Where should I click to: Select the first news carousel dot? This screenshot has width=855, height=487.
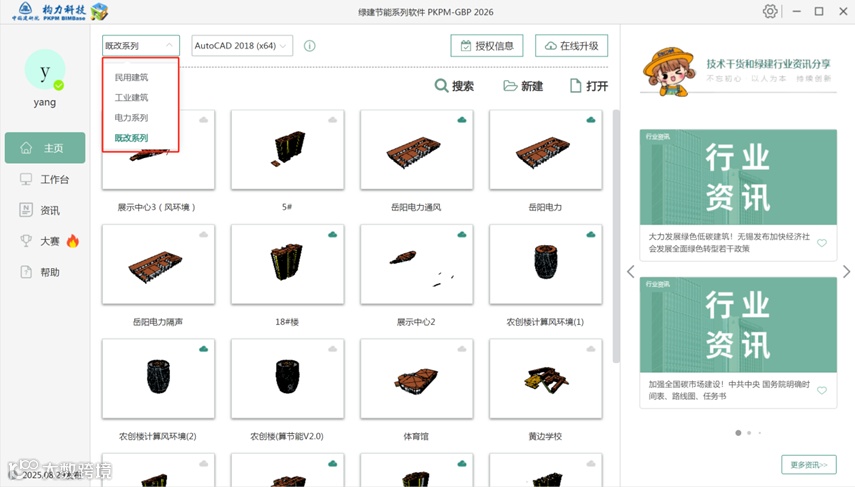coord(738,432)
